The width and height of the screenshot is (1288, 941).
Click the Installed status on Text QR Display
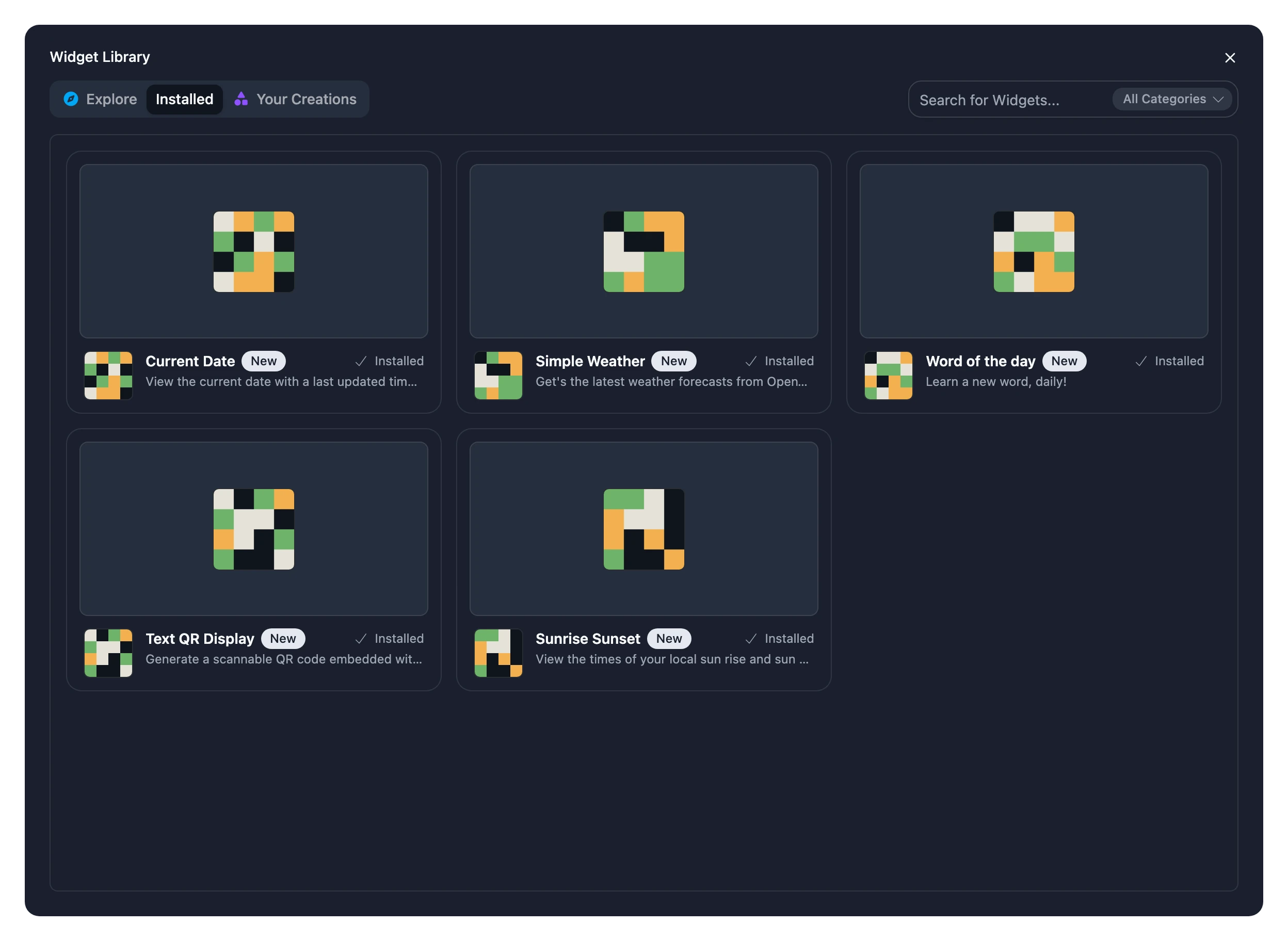coord(390,639)
